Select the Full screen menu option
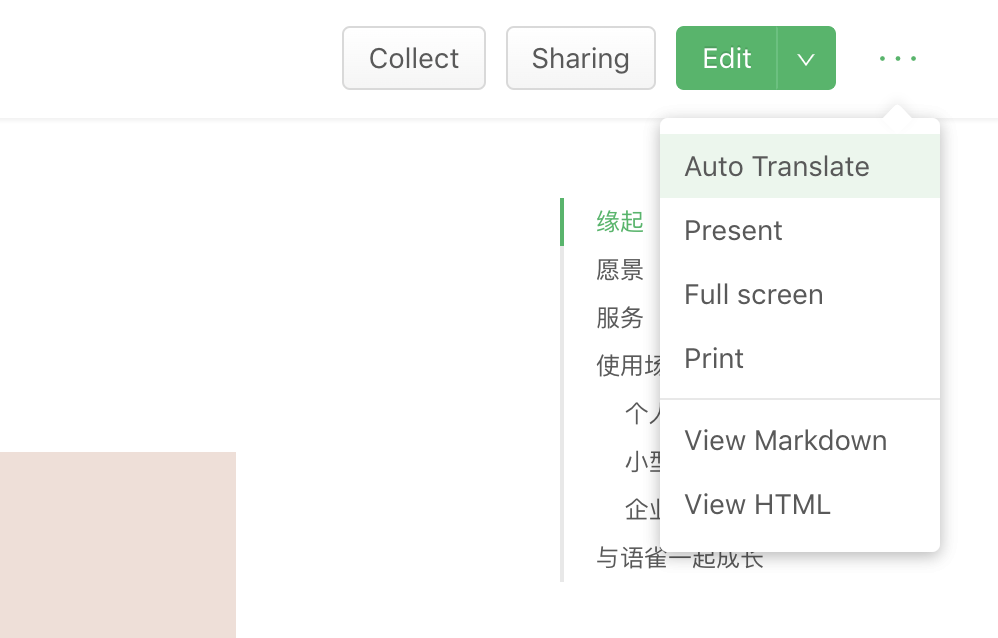This screenshot has width=998, height=638. [x=754, y=295]
